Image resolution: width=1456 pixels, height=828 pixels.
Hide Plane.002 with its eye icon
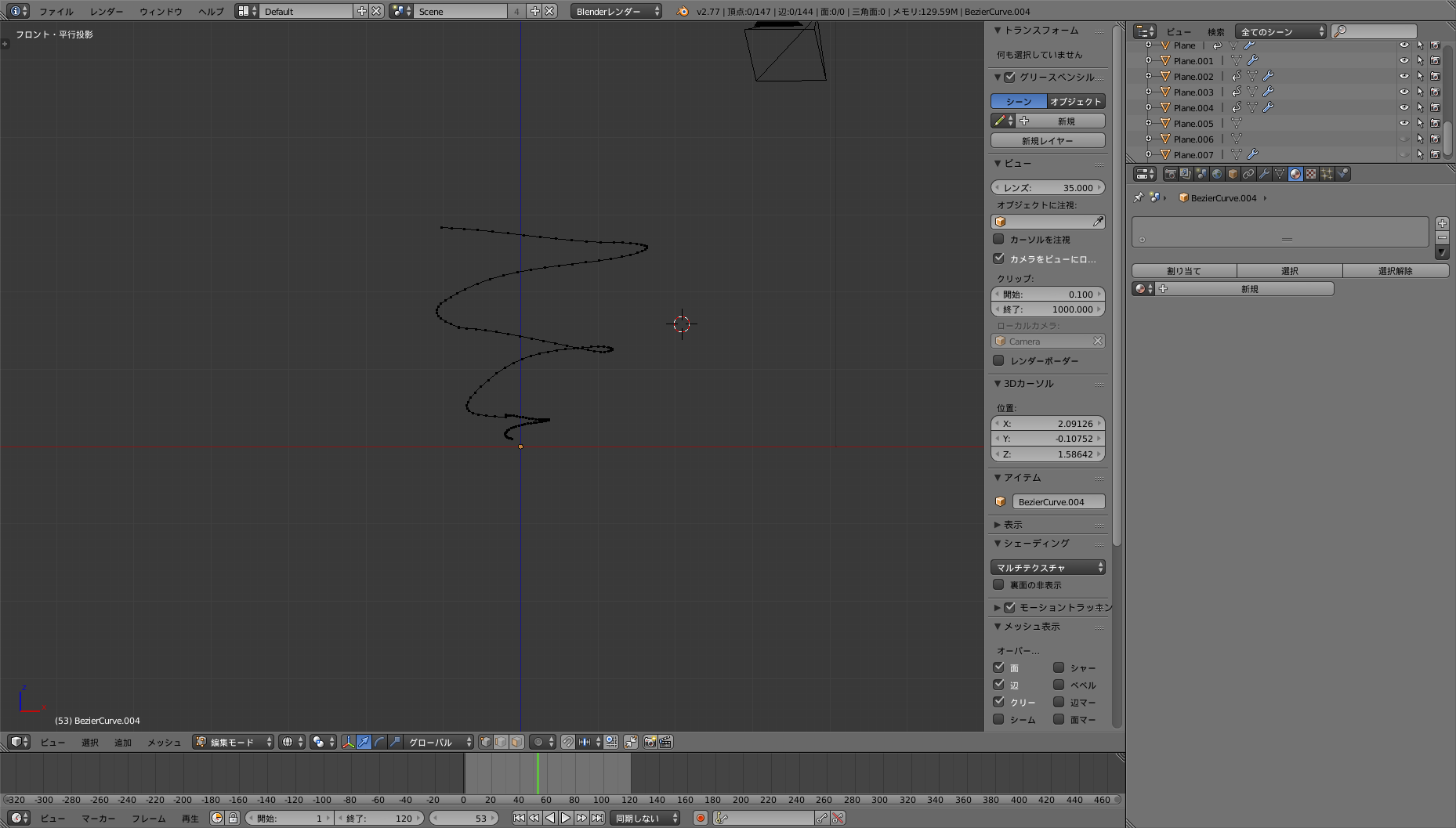[1404, 76]
